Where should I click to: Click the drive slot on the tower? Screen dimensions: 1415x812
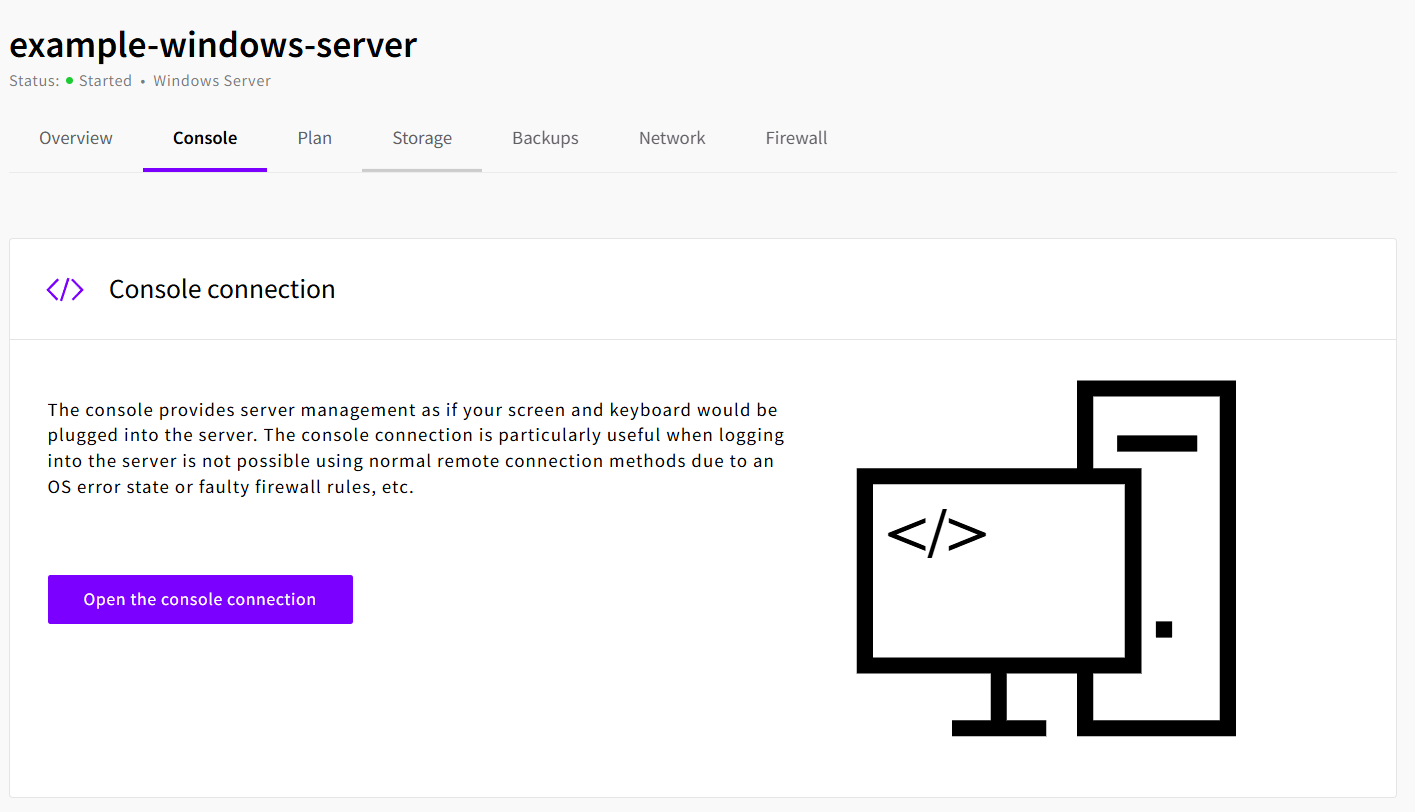[1156, 443]
